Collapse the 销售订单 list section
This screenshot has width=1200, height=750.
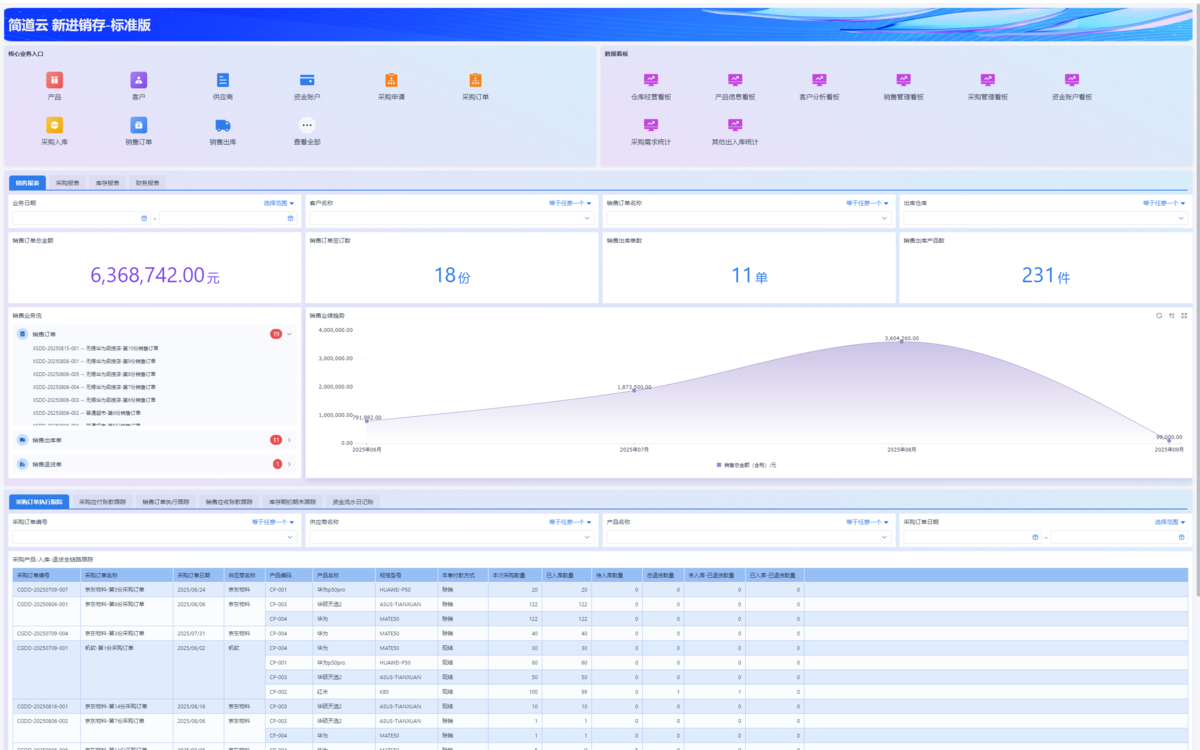click(x=289, y=334)
